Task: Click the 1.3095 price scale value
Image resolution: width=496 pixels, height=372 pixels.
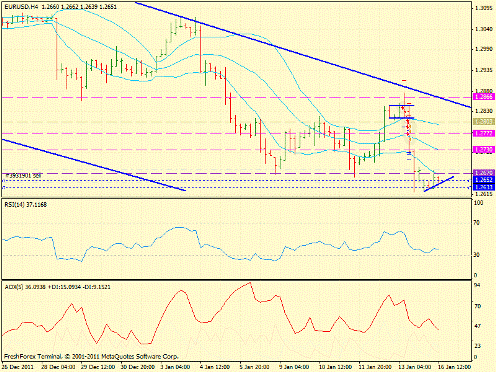Action: 484,8
